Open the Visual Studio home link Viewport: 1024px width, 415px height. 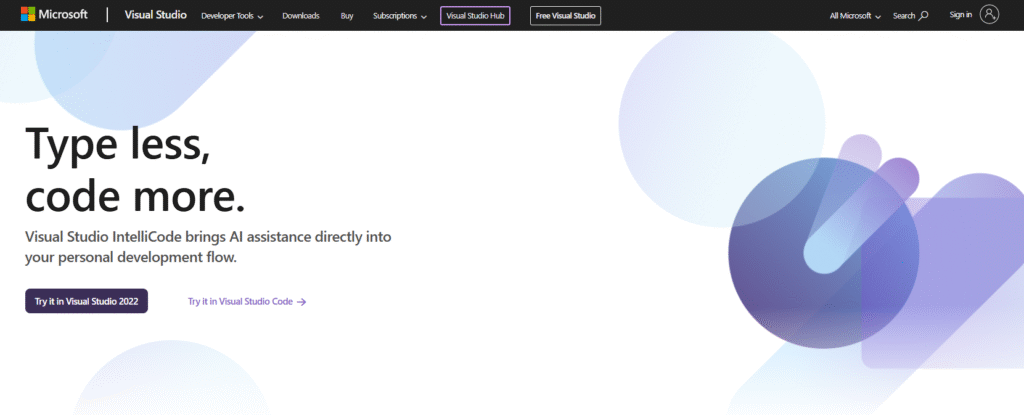tap(155, 15)
